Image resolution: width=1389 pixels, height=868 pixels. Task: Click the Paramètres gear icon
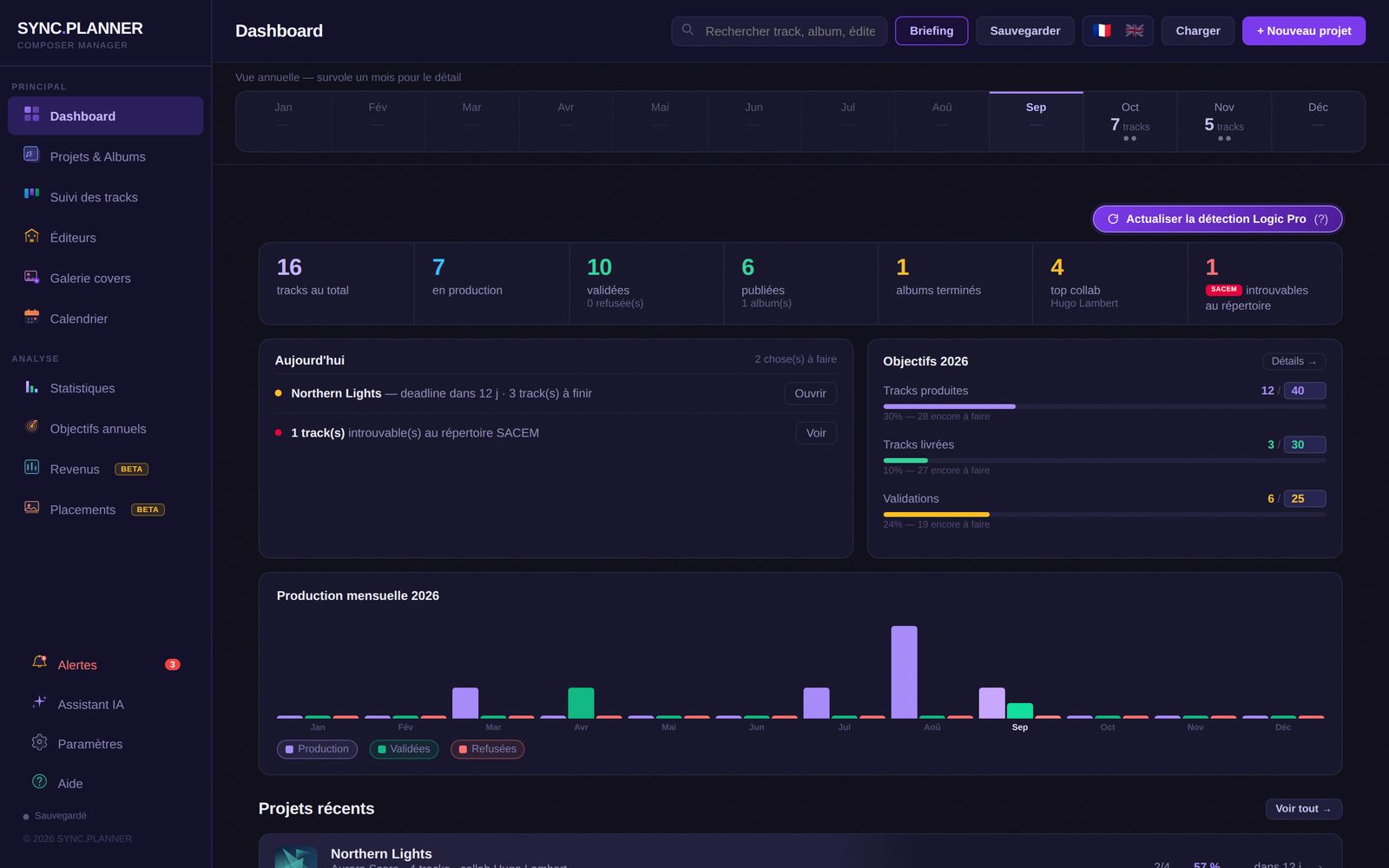click(x=39, y=742)
